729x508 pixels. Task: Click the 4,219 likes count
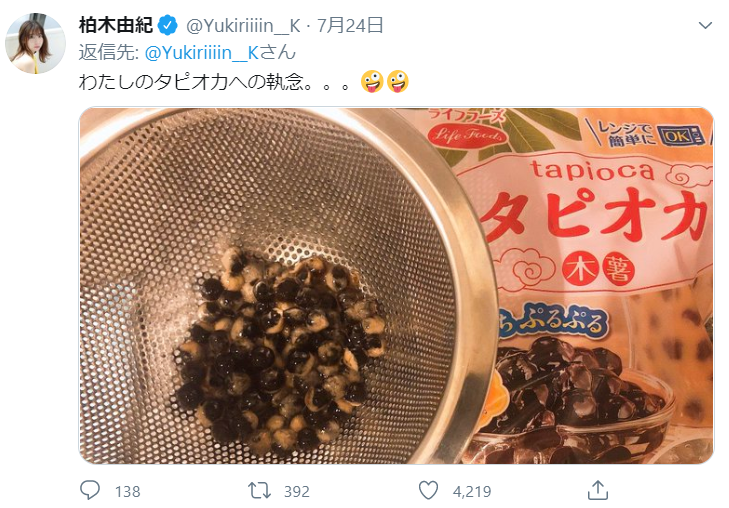[x=472, y=492]
